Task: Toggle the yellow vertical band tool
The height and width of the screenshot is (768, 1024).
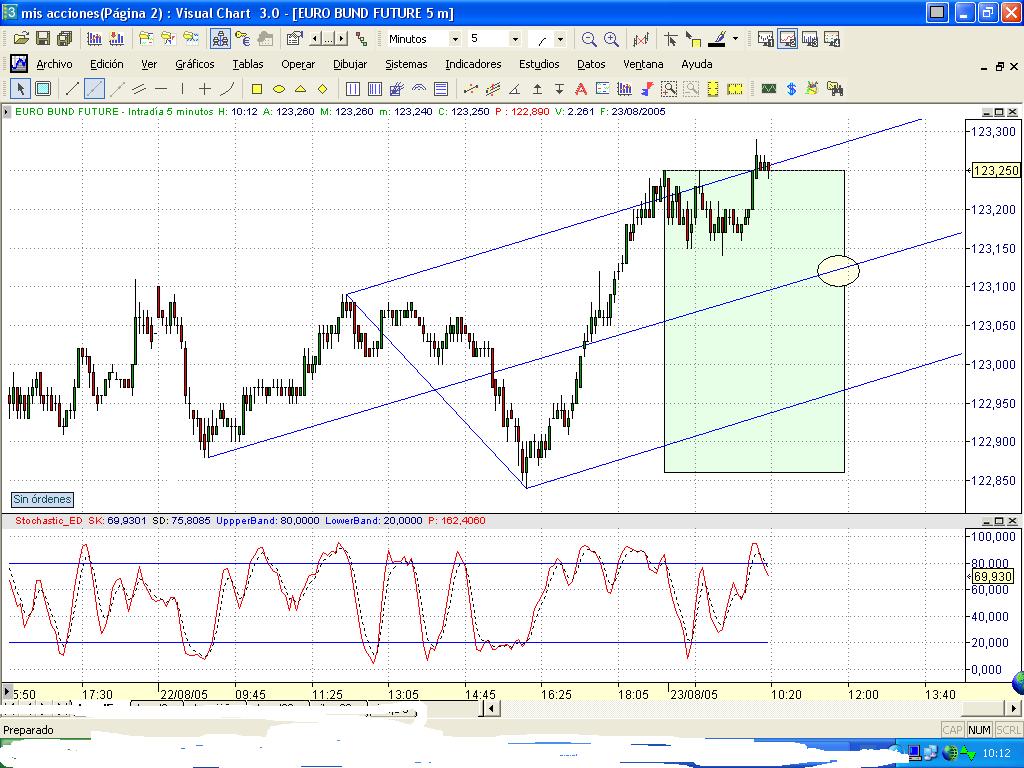Action: [x=713, y=89]
